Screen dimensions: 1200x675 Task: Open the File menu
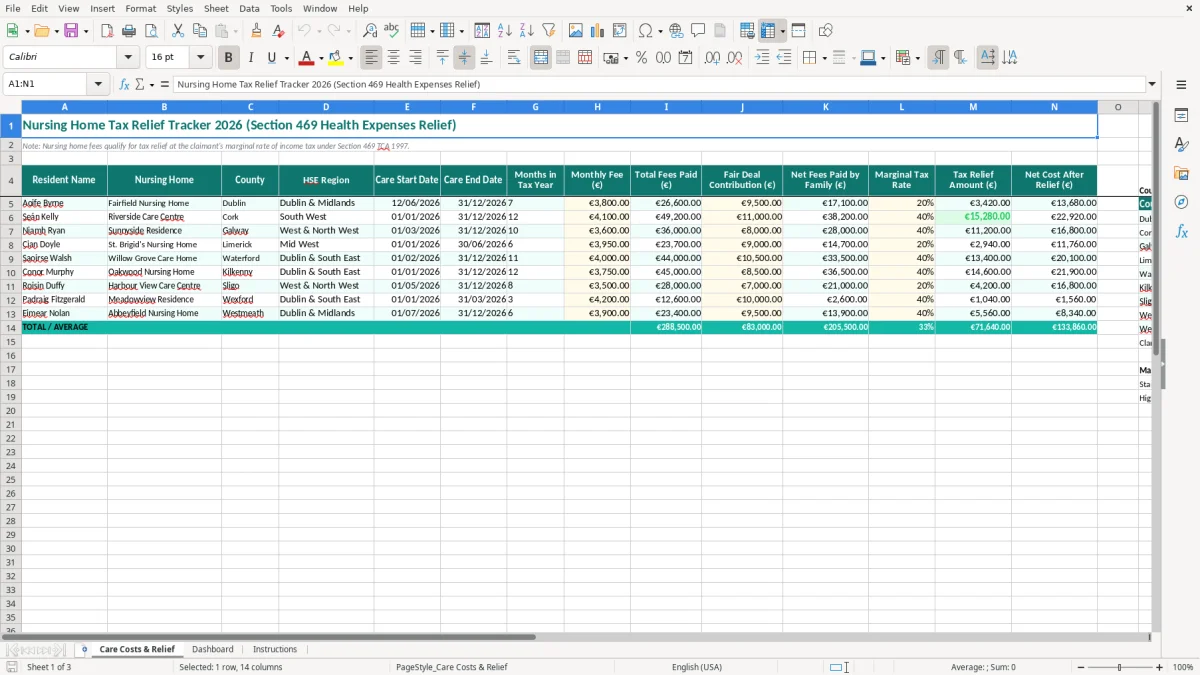(13, 8)
